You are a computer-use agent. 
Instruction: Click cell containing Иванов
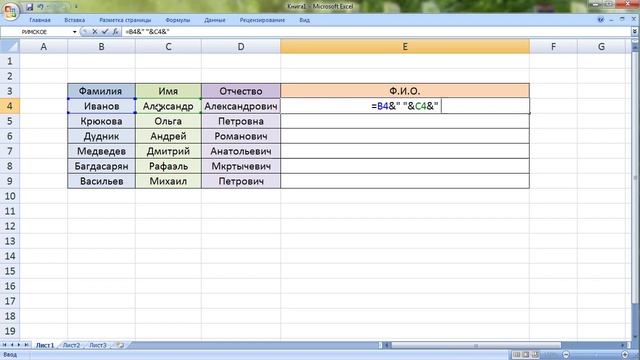[101, 106]
